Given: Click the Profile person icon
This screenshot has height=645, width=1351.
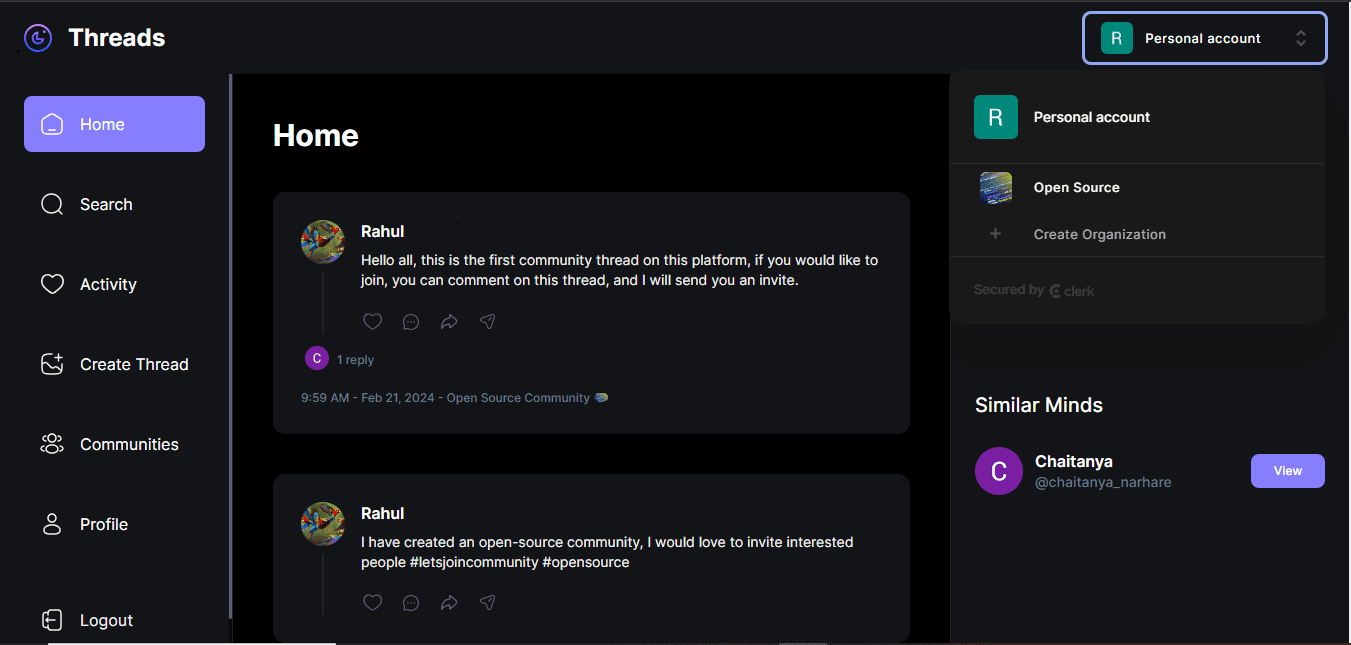Looking at the screenshot, I should click(x=52, y=524).
